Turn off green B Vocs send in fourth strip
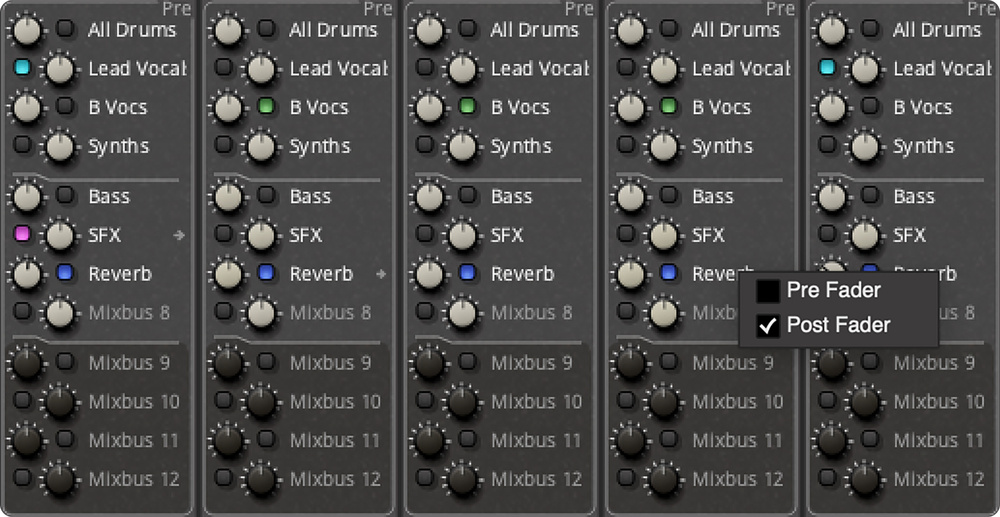 coord(669,107)
